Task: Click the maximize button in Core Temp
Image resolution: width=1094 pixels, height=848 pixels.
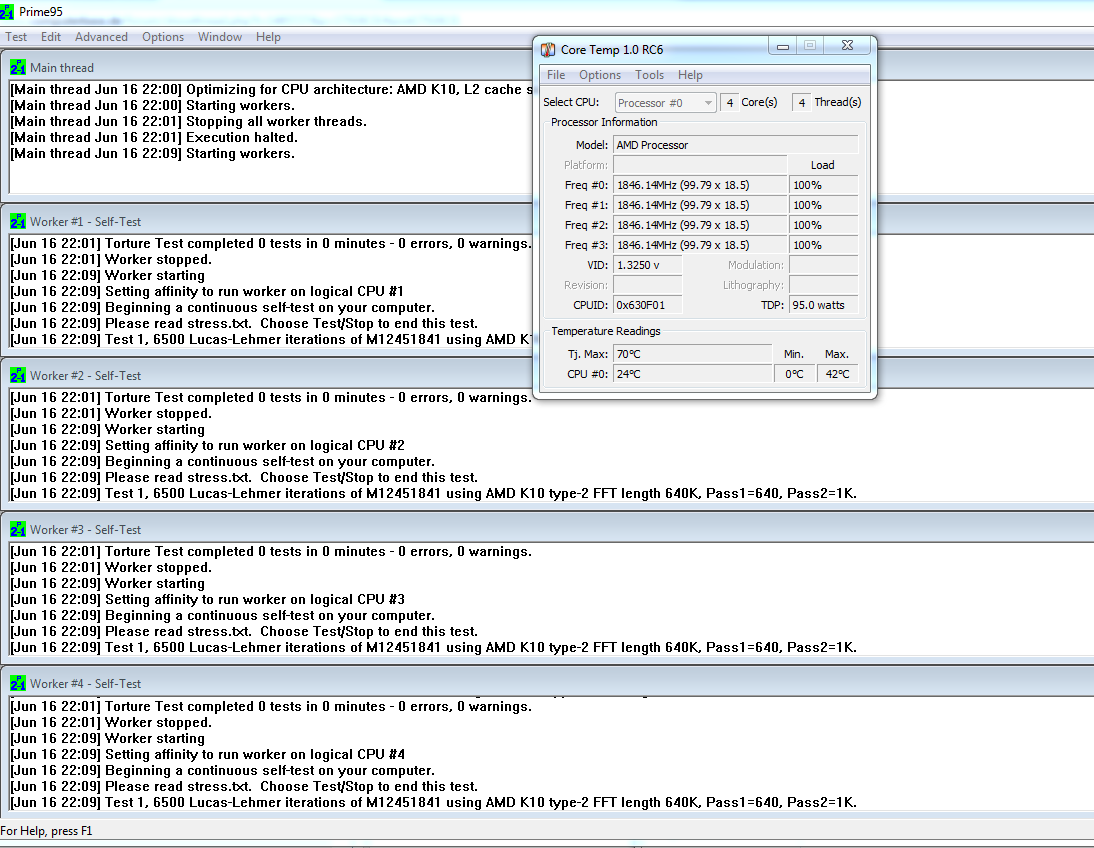Action: [x=810, y=46]
